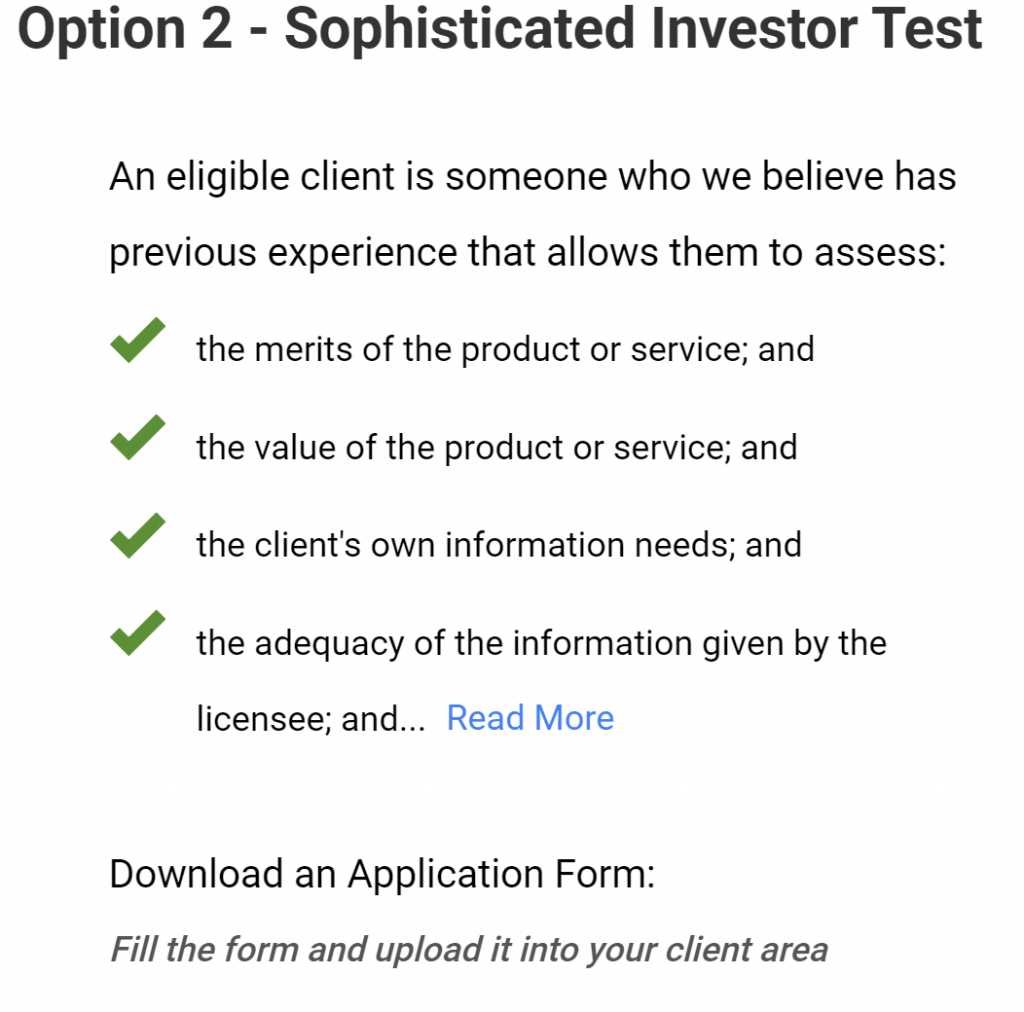
Task: Click the green checkmark beside value item
Action: click(x=138, y=437)
